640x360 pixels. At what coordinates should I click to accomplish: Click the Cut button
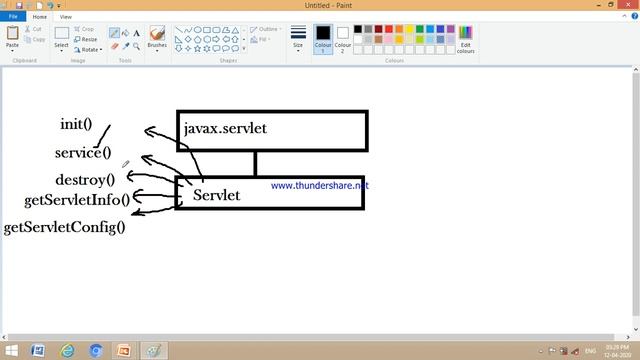[x=33, y=29]
